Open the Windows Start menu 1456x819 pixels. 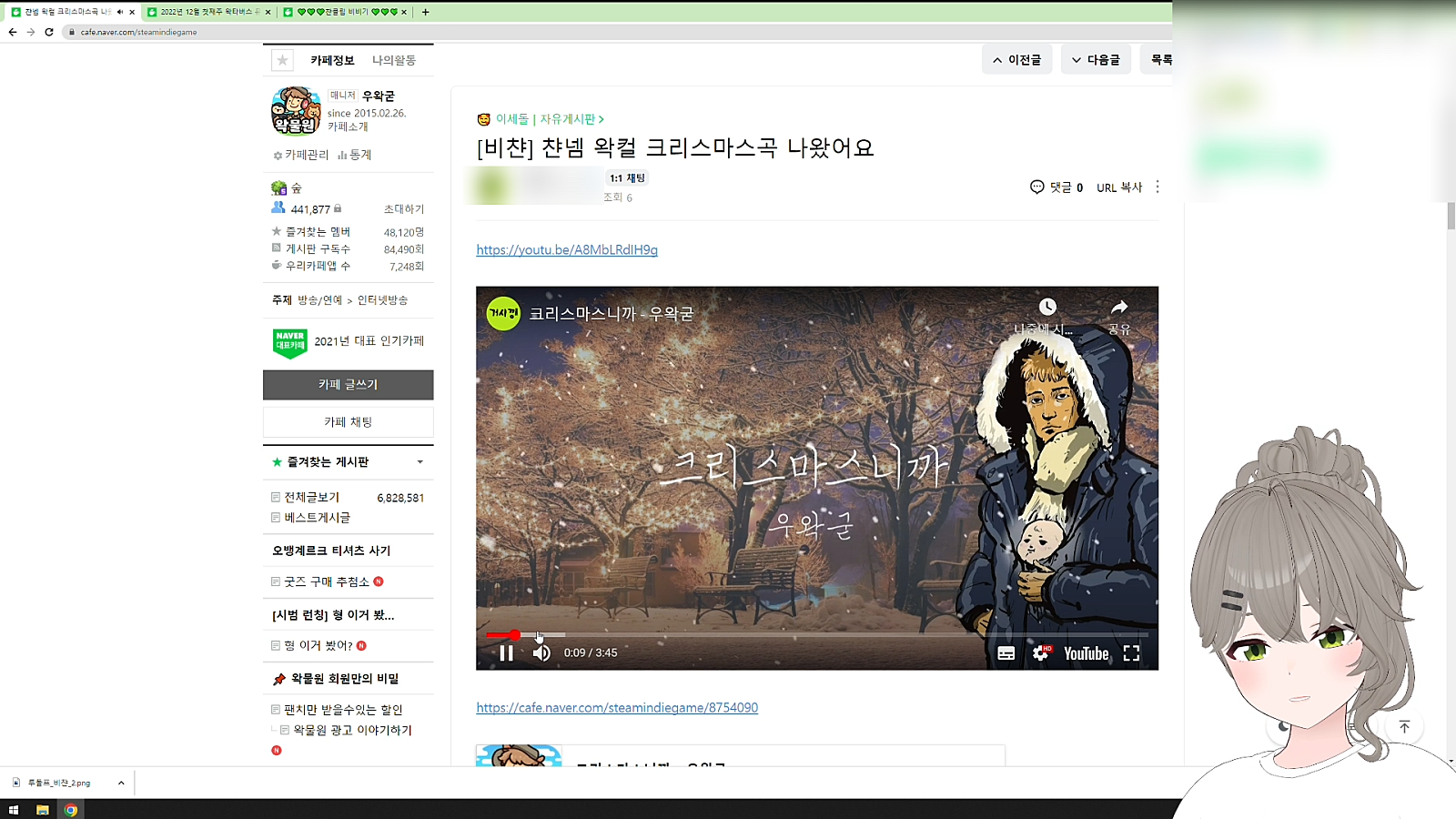14,810
